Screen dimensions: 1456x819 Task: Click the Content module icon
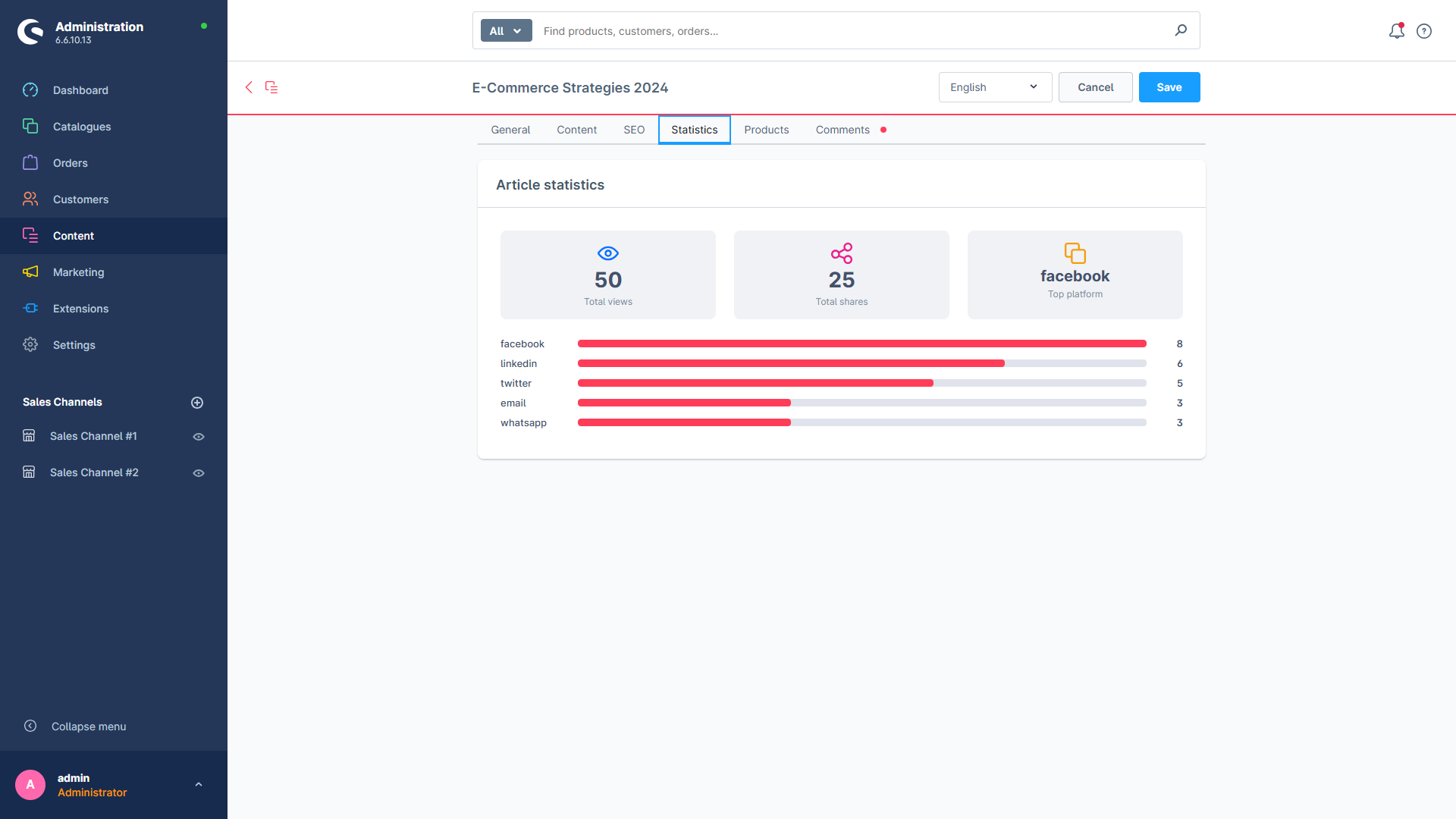30,236
